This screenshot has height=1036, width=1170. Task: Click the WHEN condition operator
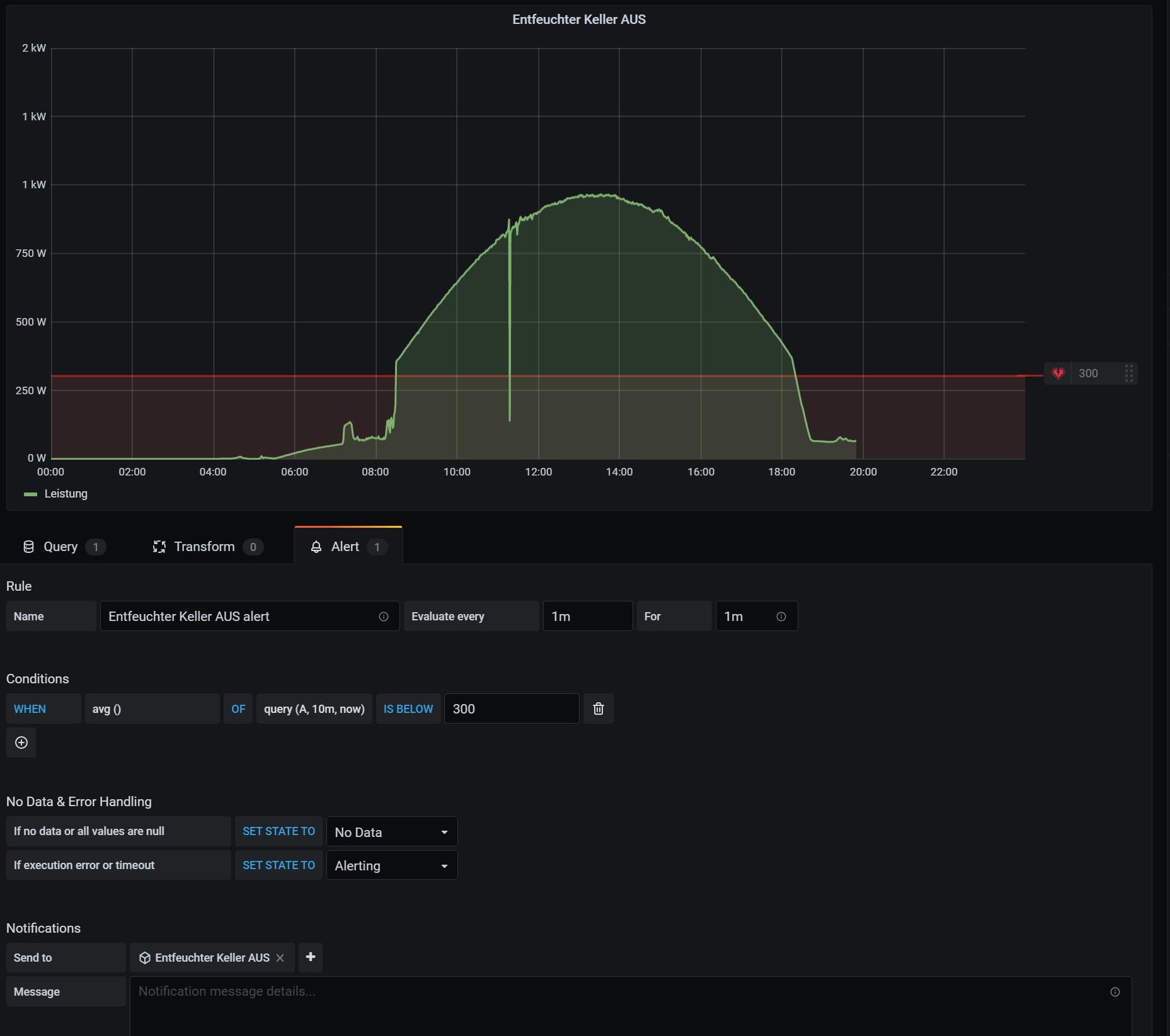coord(43,709)
